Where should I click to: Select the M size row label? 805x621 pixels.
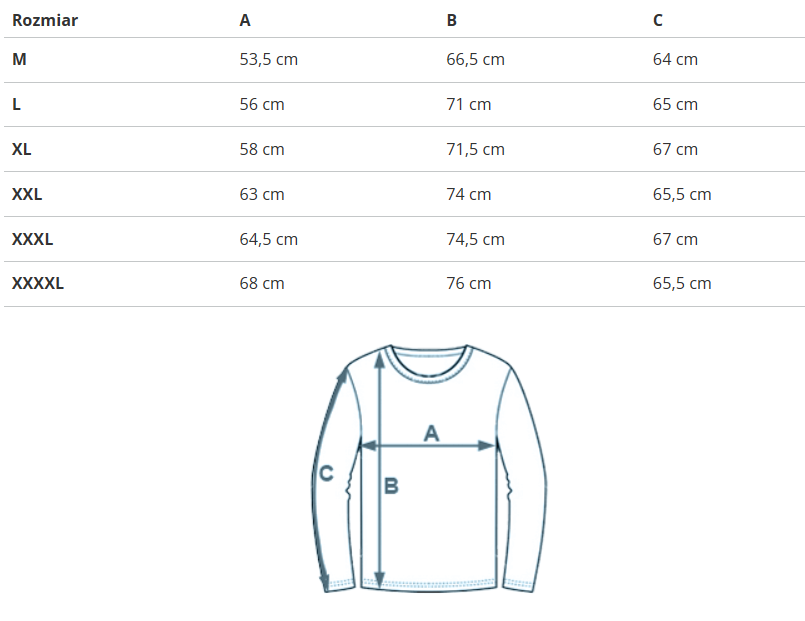(19, 60)
